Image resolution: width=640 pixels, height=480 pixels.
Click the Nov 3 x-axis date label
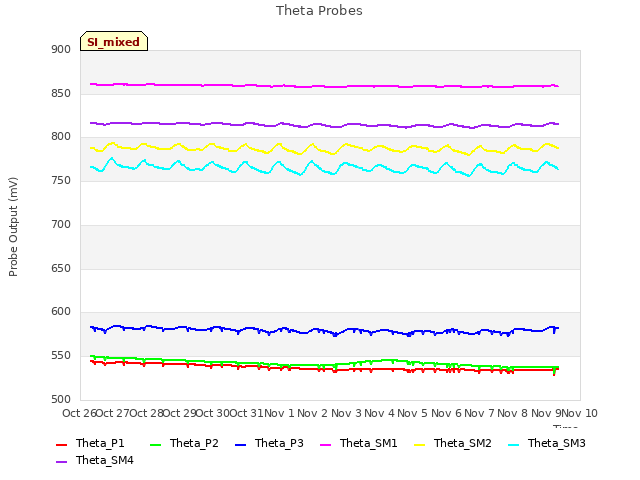(x=346, y=413)
